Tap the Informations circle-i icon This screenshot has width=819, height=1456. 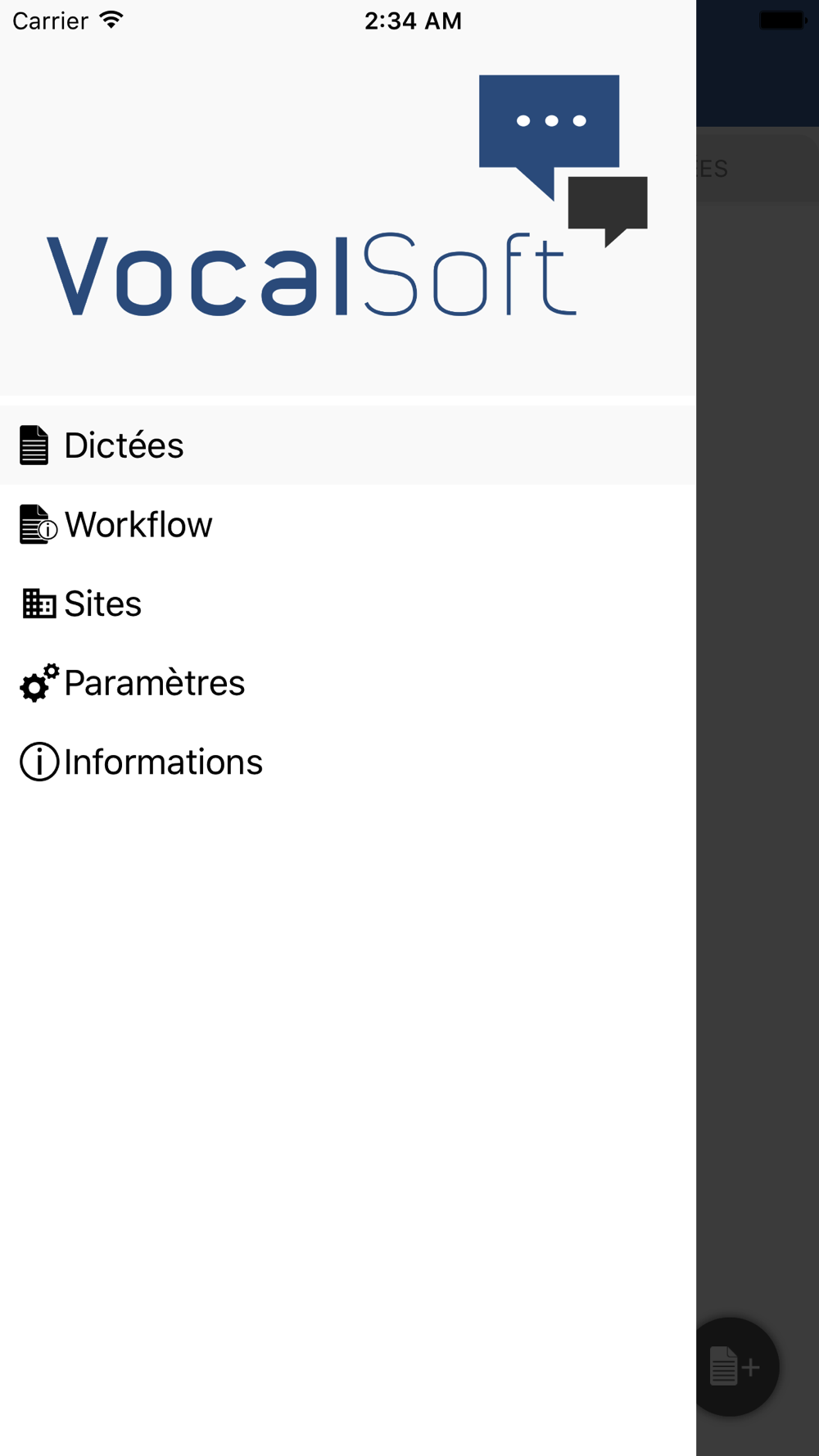click(38, 762)
